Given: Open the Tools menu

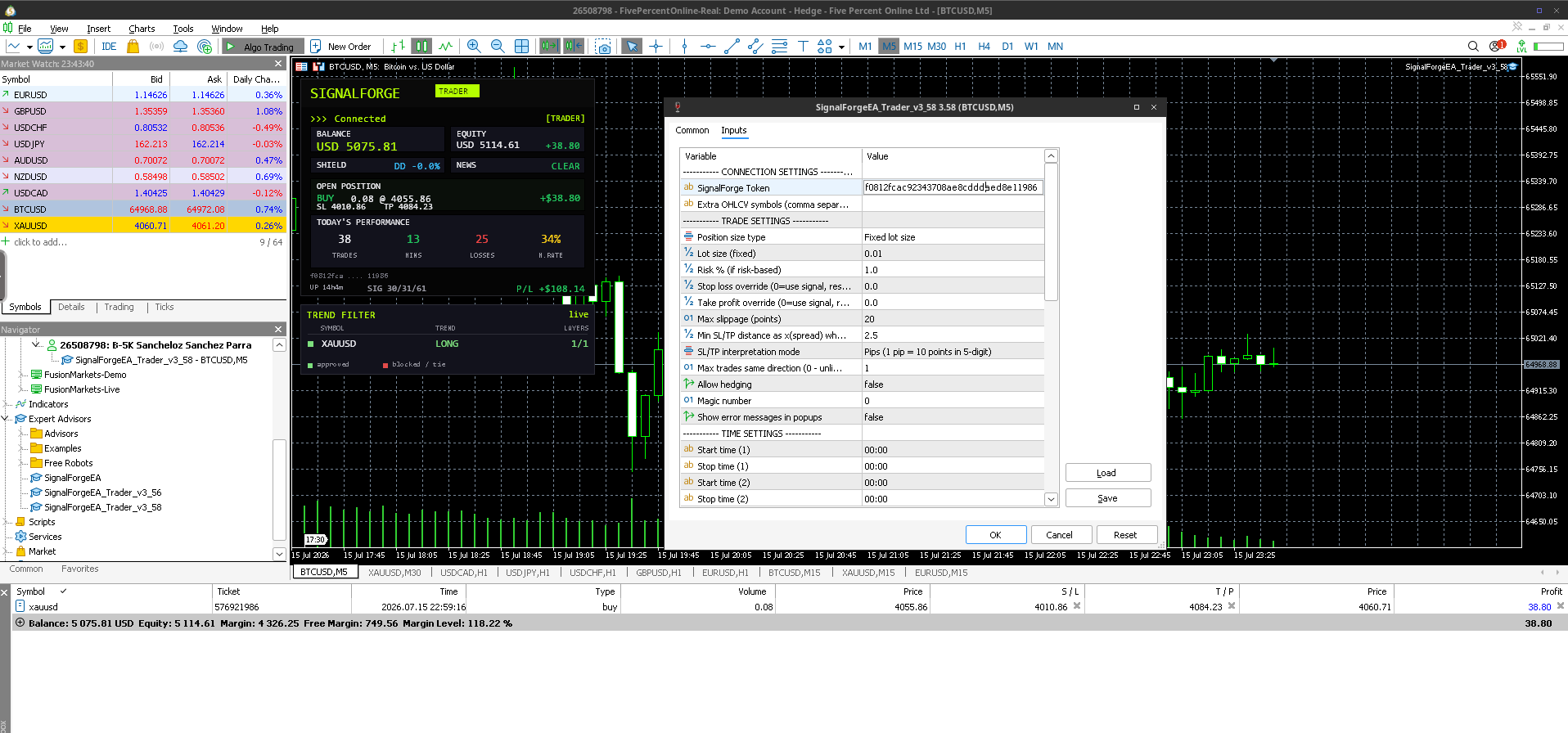Looking at the screenshot, I should click(x=183, y=29).
